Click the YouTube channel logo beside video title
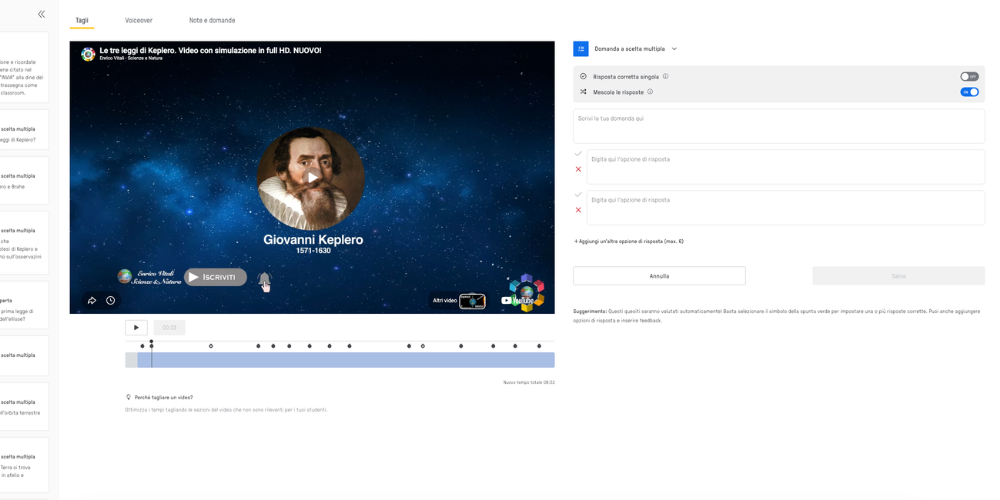This screenshot has height=500, width=1000. coord(88,54)
